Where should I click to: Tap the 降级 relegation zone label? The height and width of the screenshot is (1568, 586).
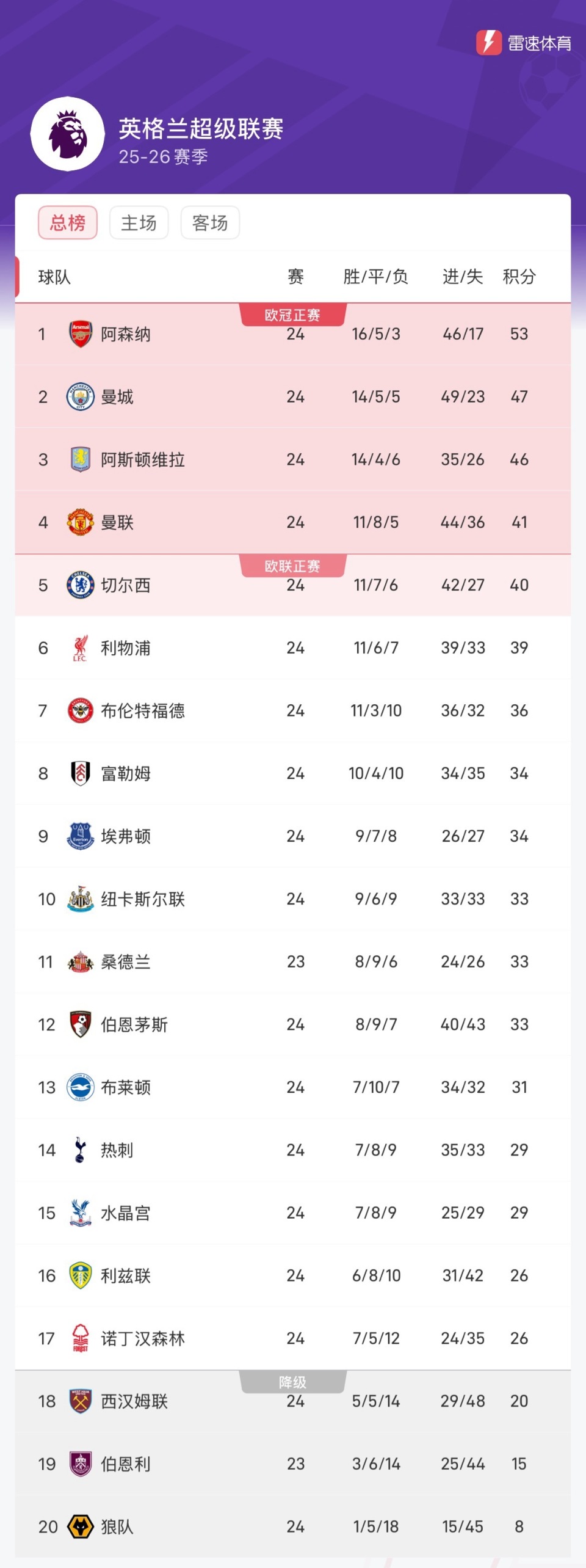coord(292,1382)
